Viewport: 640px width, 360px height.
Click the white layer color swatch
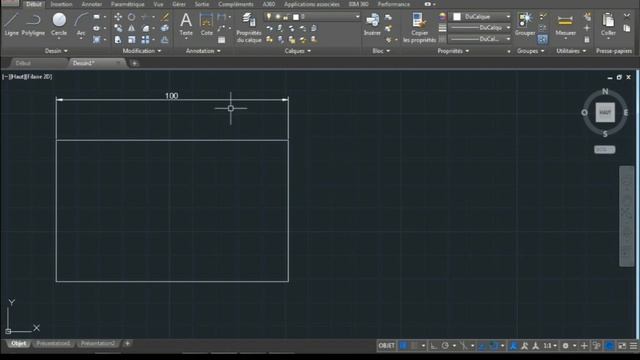(x=296, y=17)
